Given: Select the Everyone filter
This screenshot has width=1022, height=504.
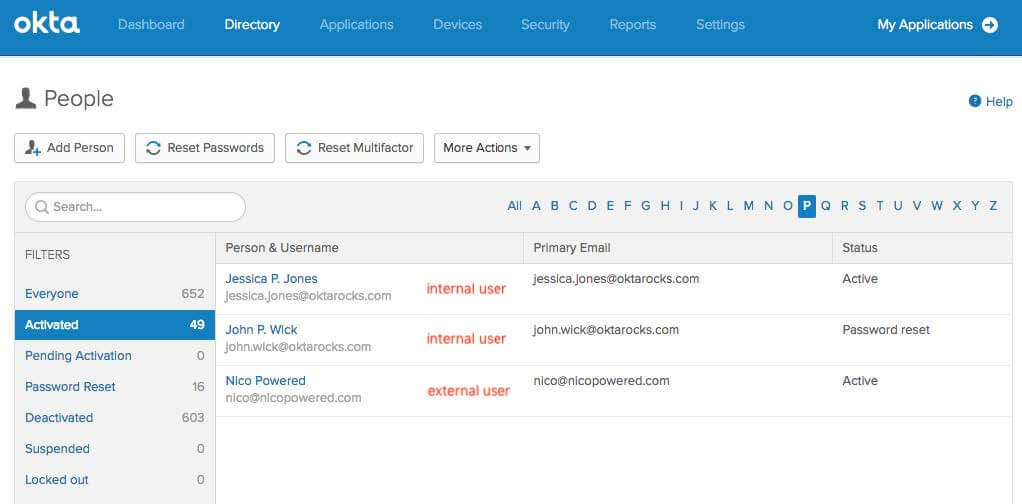Looking at the screenshot, I should point(52,294).
